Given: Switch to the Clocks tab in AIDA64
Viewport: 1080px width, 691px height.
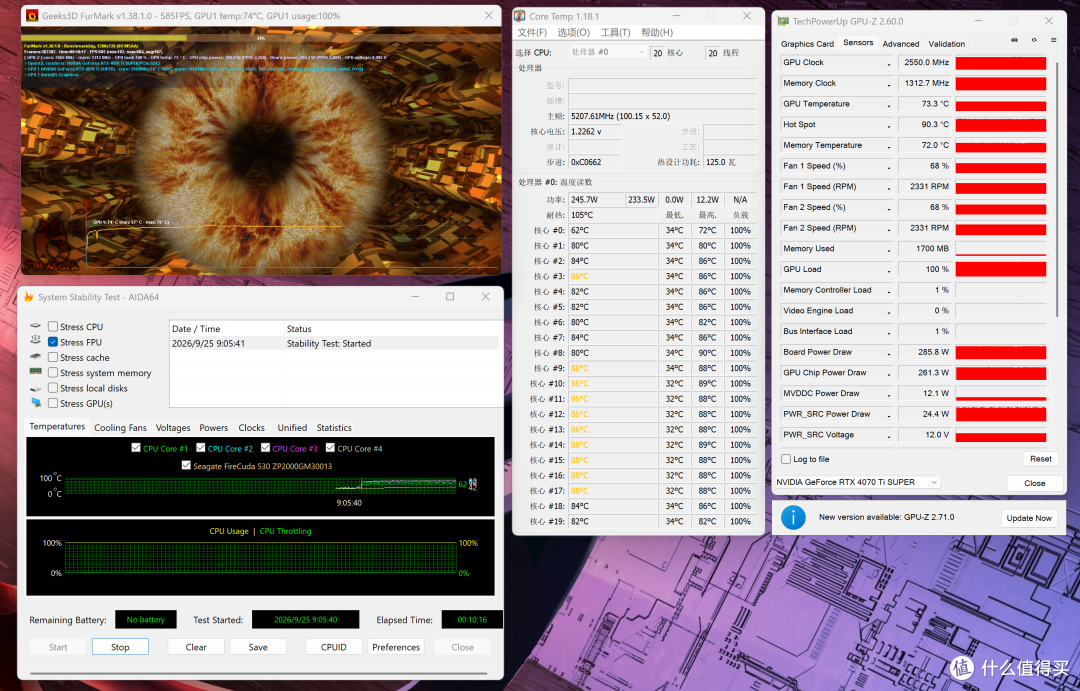Looking at the screenshot, I should [x=251, y=427].
